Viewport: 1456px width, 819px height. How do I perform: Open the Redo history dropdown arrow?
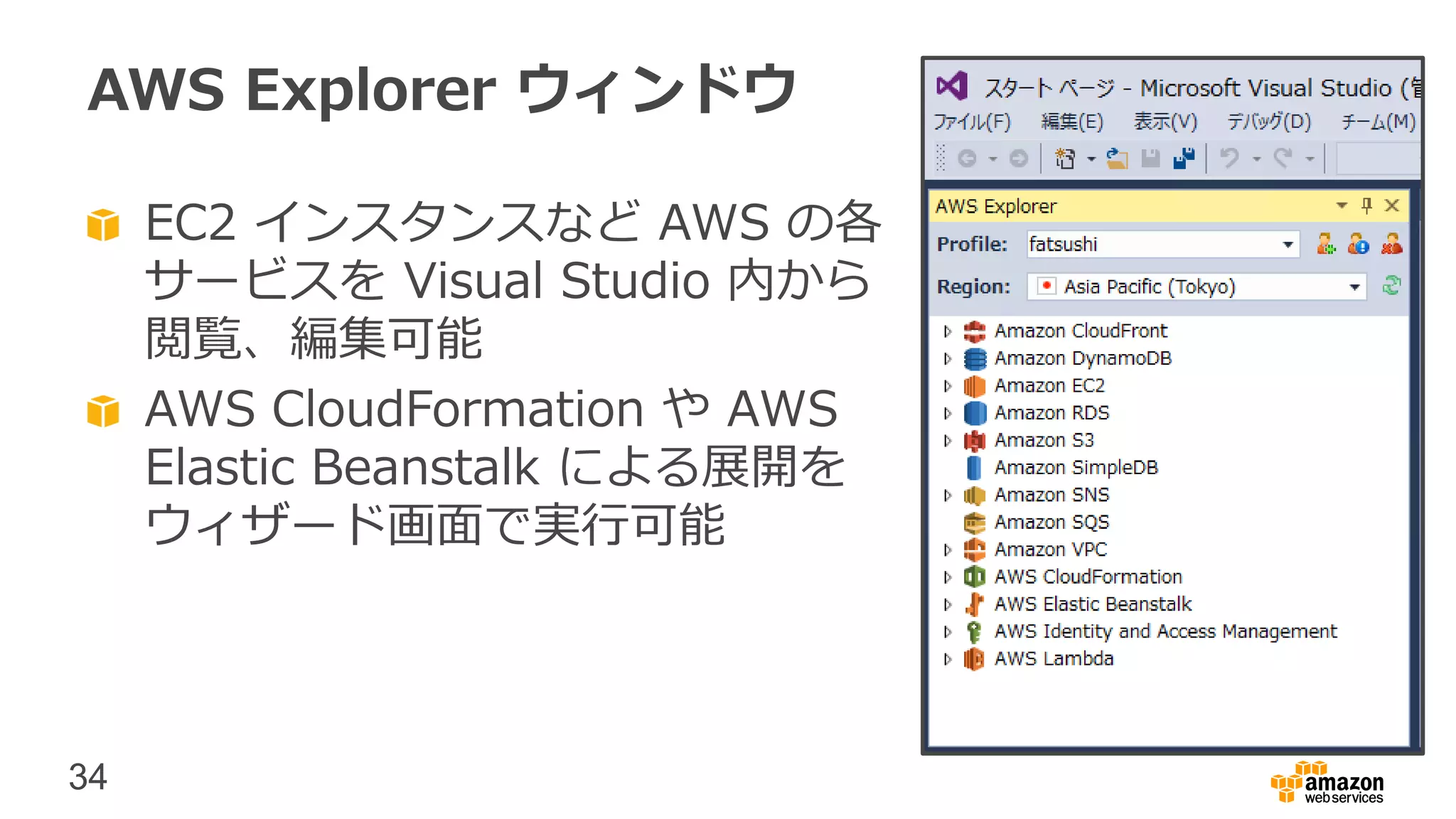pyautogui.click(x=1310, y=159)
